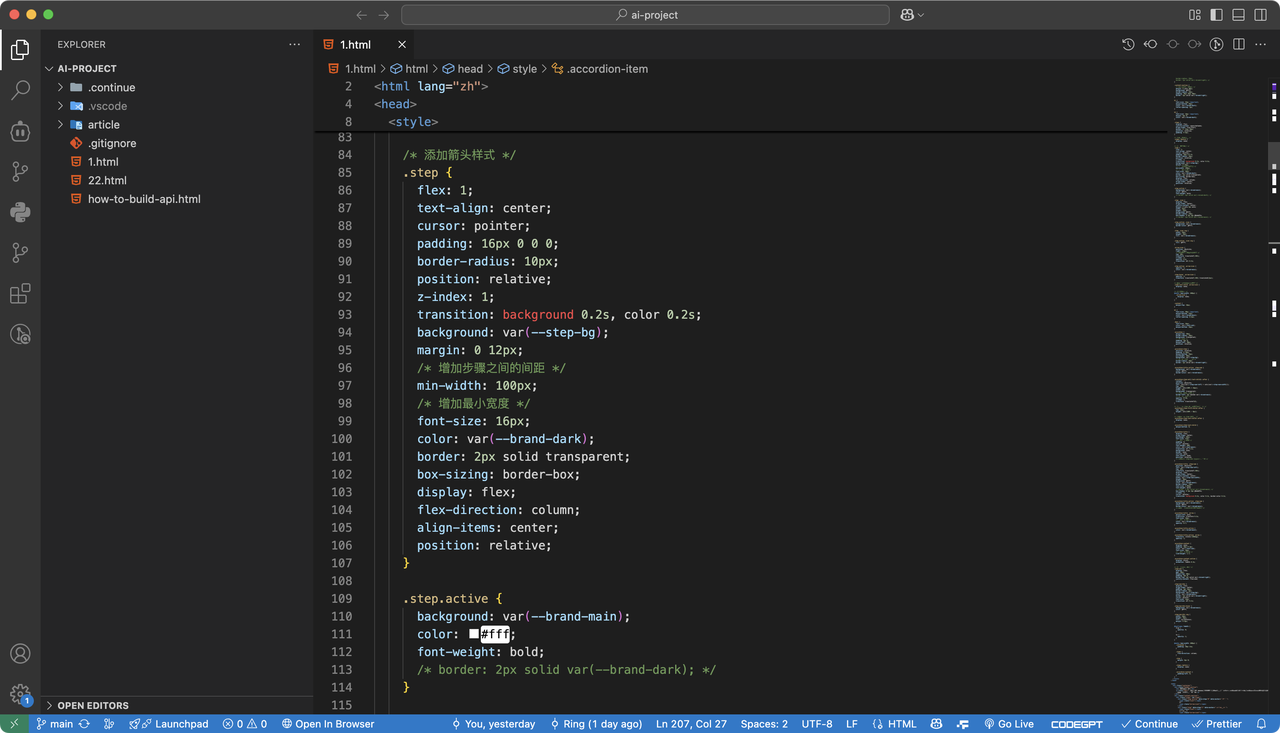This screenshot has width=1280, height=733.
Task: Click 'Ring (1 day ago)' status entry
Action: pos(595,724)
